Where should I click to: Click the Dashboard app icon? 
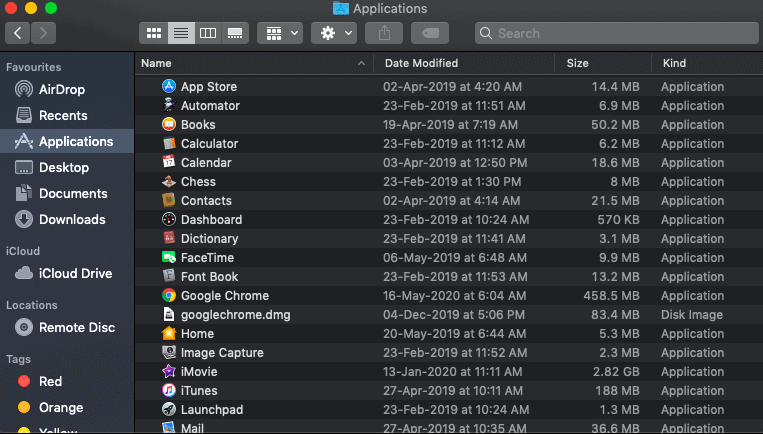click(x=168, y=219)
